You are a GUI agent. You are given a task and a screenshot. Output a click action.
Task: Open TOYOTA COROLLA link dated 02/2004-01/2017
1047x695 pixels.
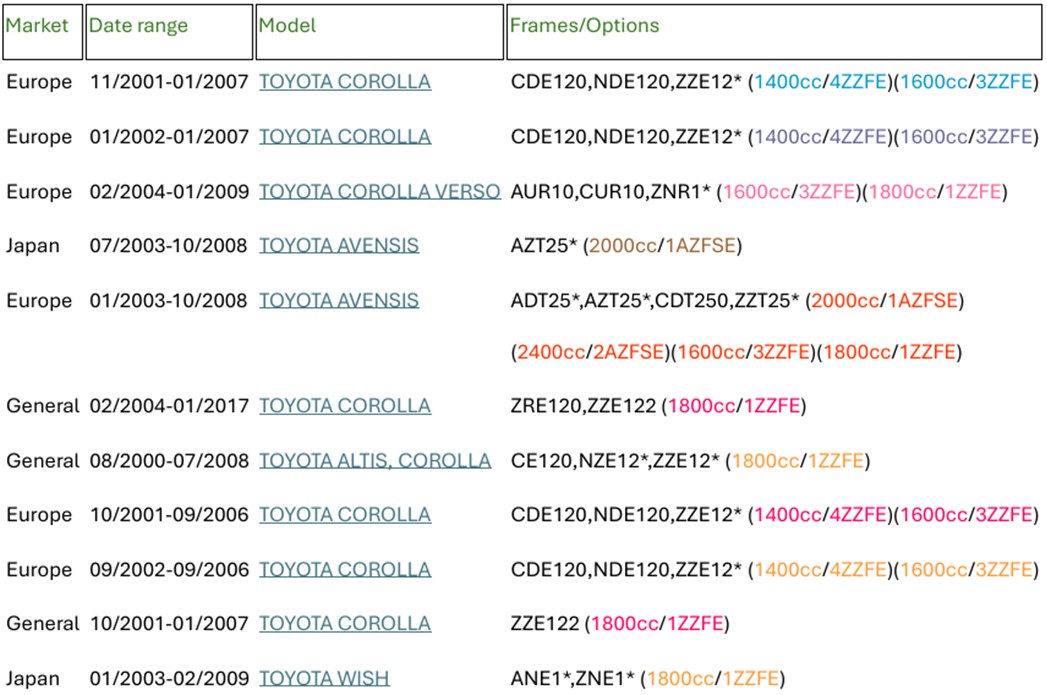(x=345, y=406)
